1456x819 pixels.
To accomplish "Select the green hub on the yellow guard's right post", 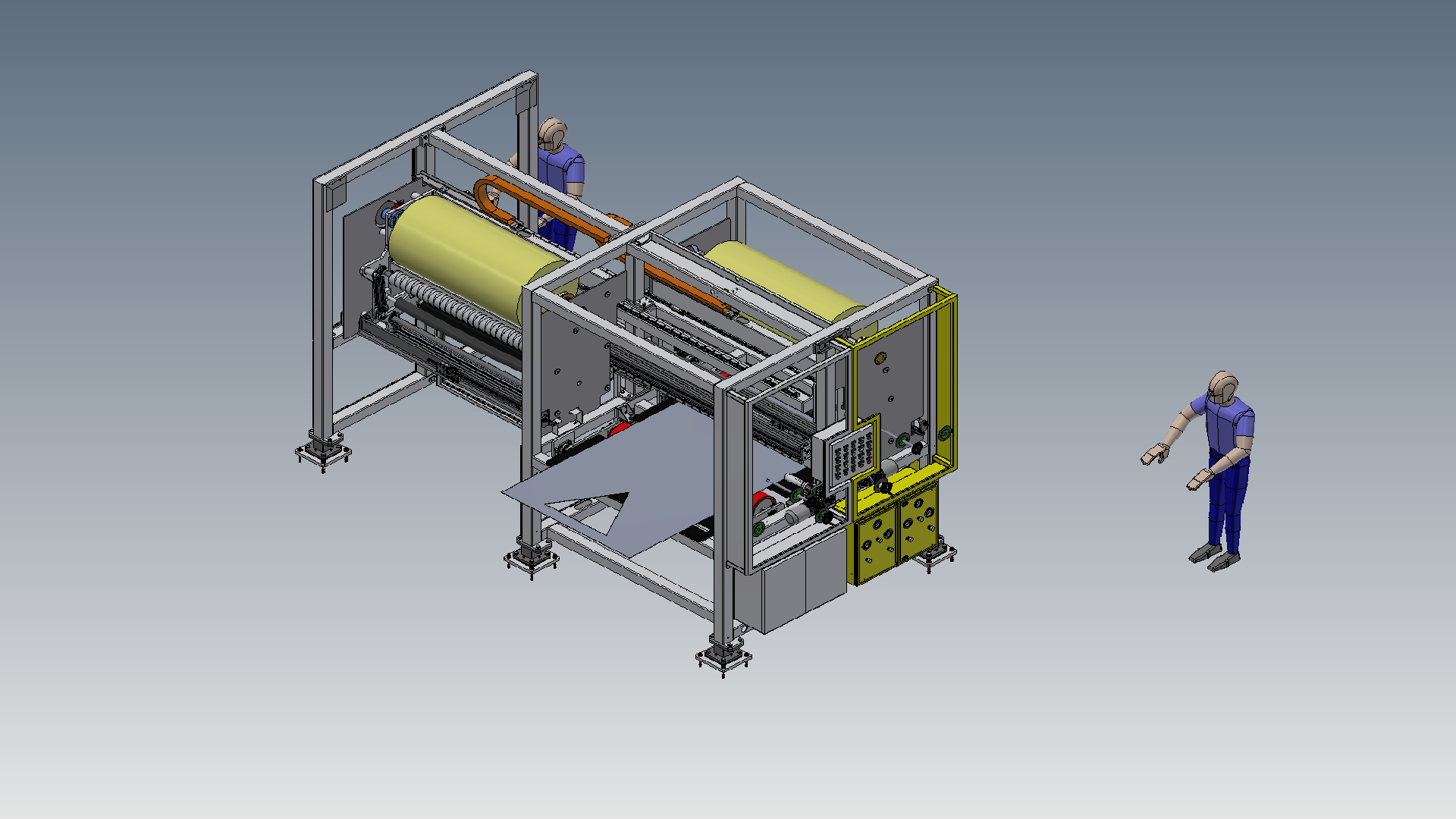I will [945, 435].
